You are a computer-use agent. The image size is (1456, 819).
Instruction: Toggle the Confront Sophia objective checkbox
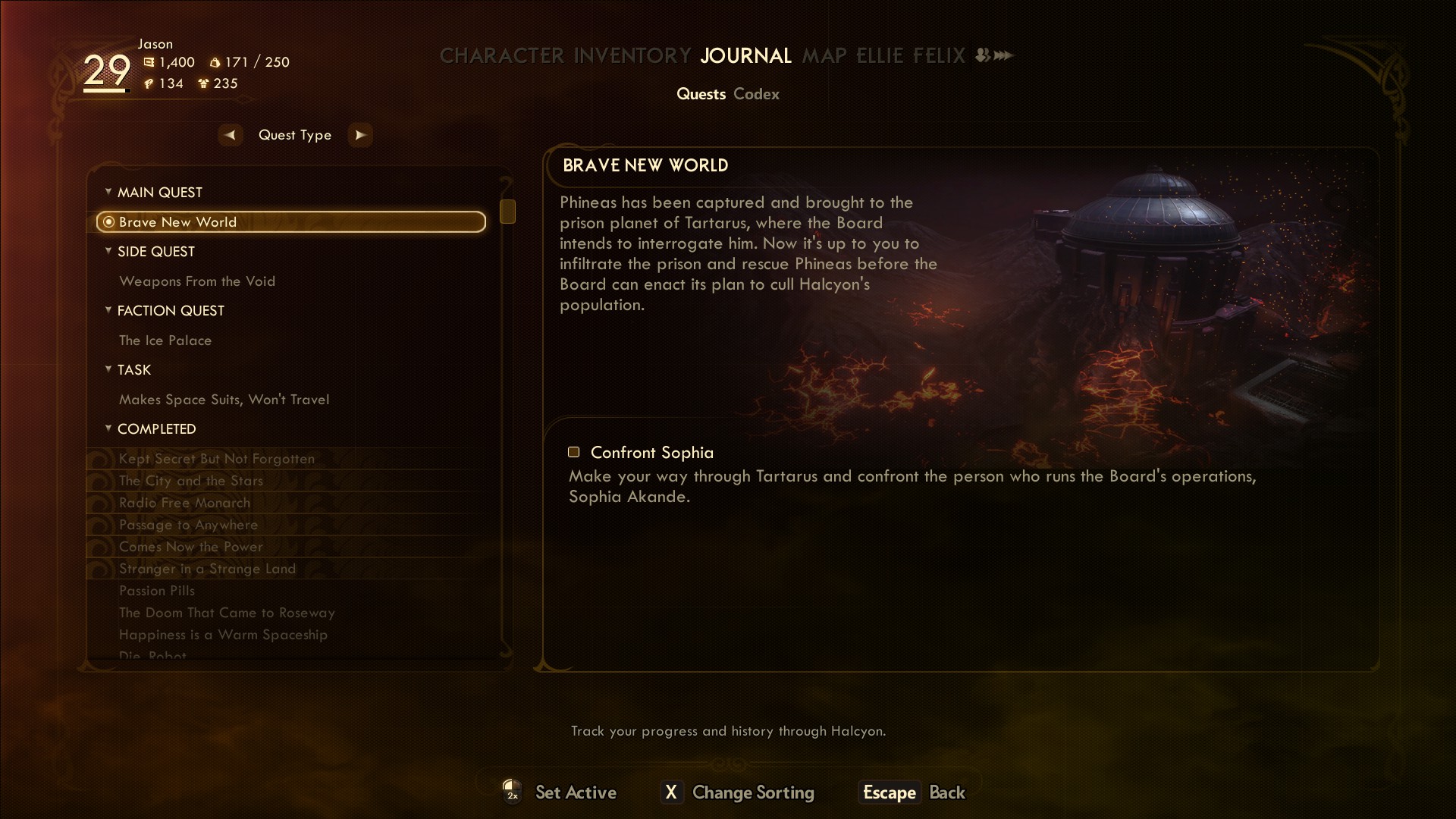[574, 453]
